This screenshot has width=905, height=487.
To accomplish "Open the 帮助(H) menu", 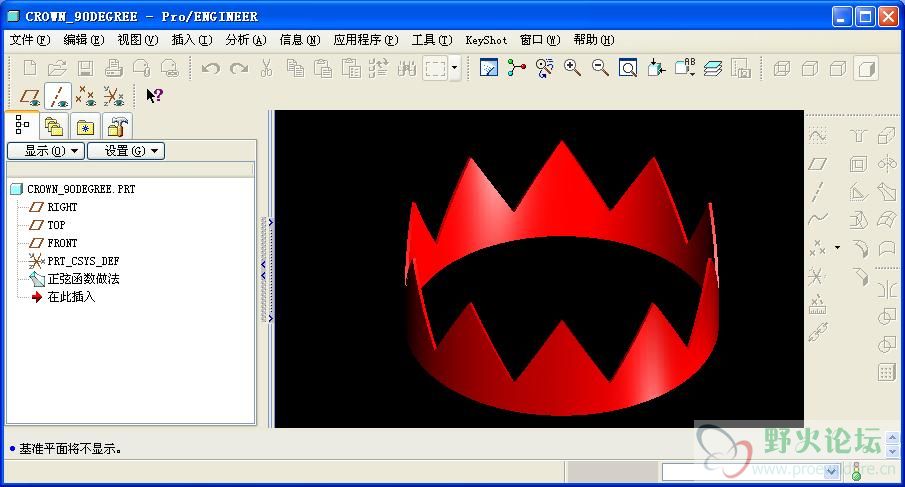I will click(x=594, y=40).
